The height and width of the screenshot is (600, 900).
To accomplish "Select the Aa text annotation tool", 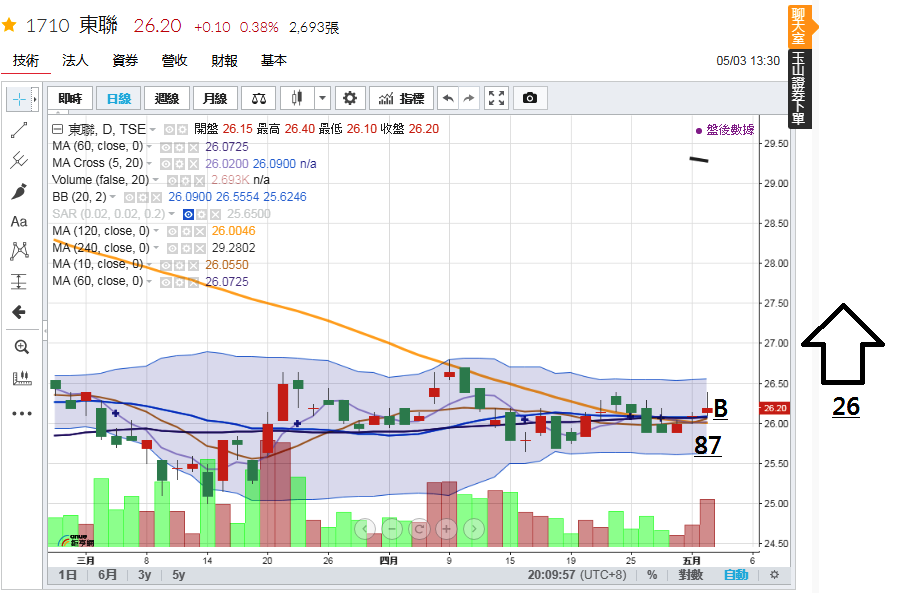I will 19,221.
